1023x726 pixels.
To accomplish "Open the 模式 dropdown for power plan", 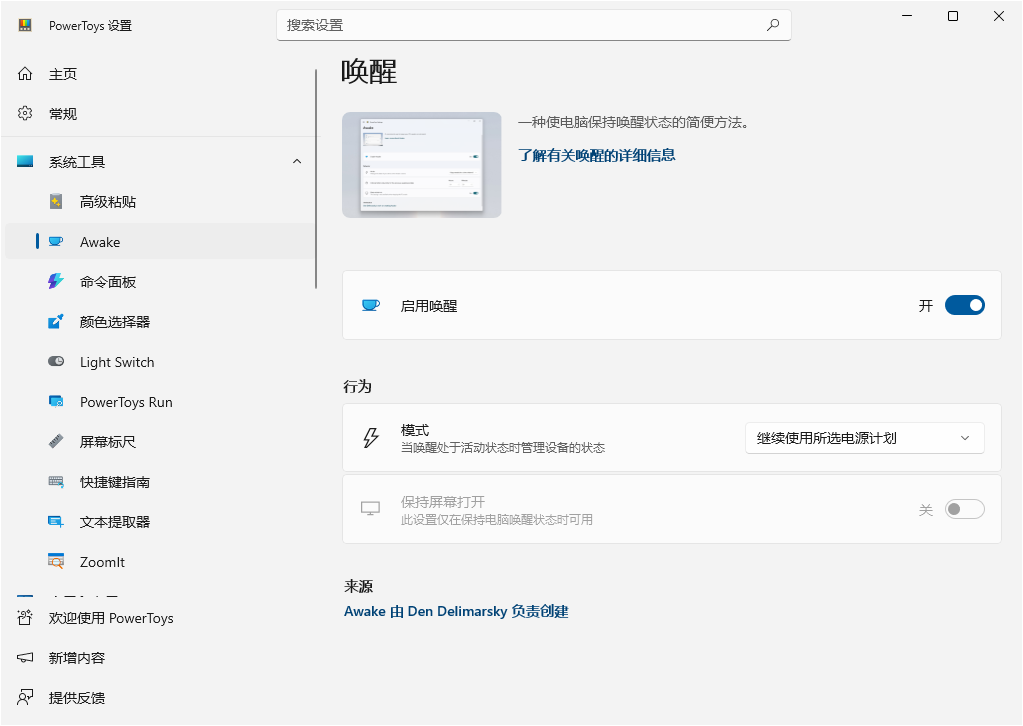I will tap(862, 437).
